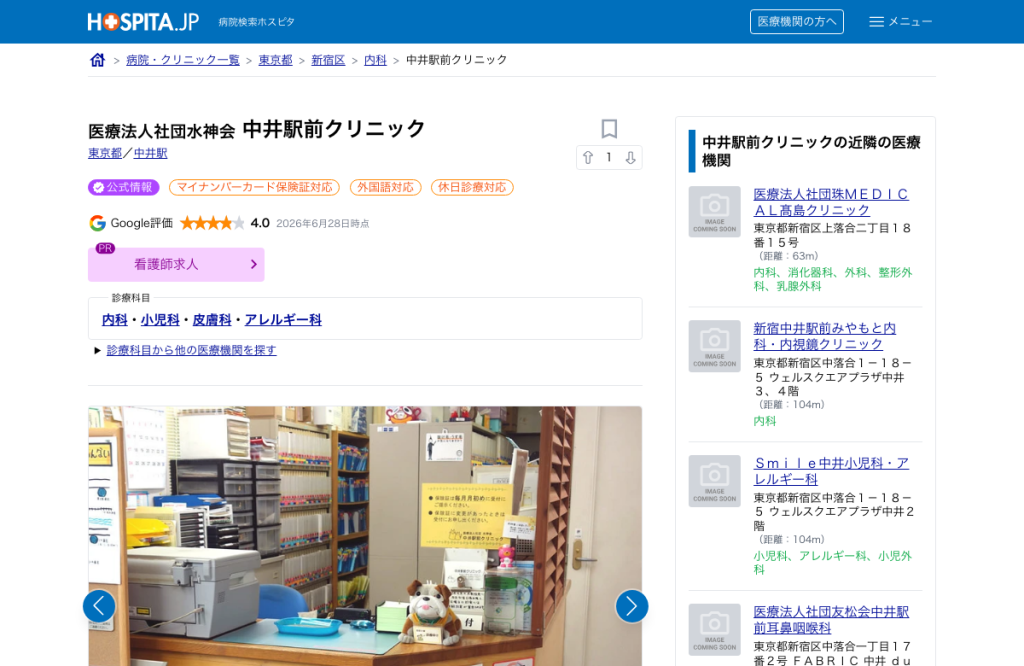Image resolution: width=1024 pixels, height=666 pixels.
Task: Open the アレルギー科 department link
Action: pos(283,320)
